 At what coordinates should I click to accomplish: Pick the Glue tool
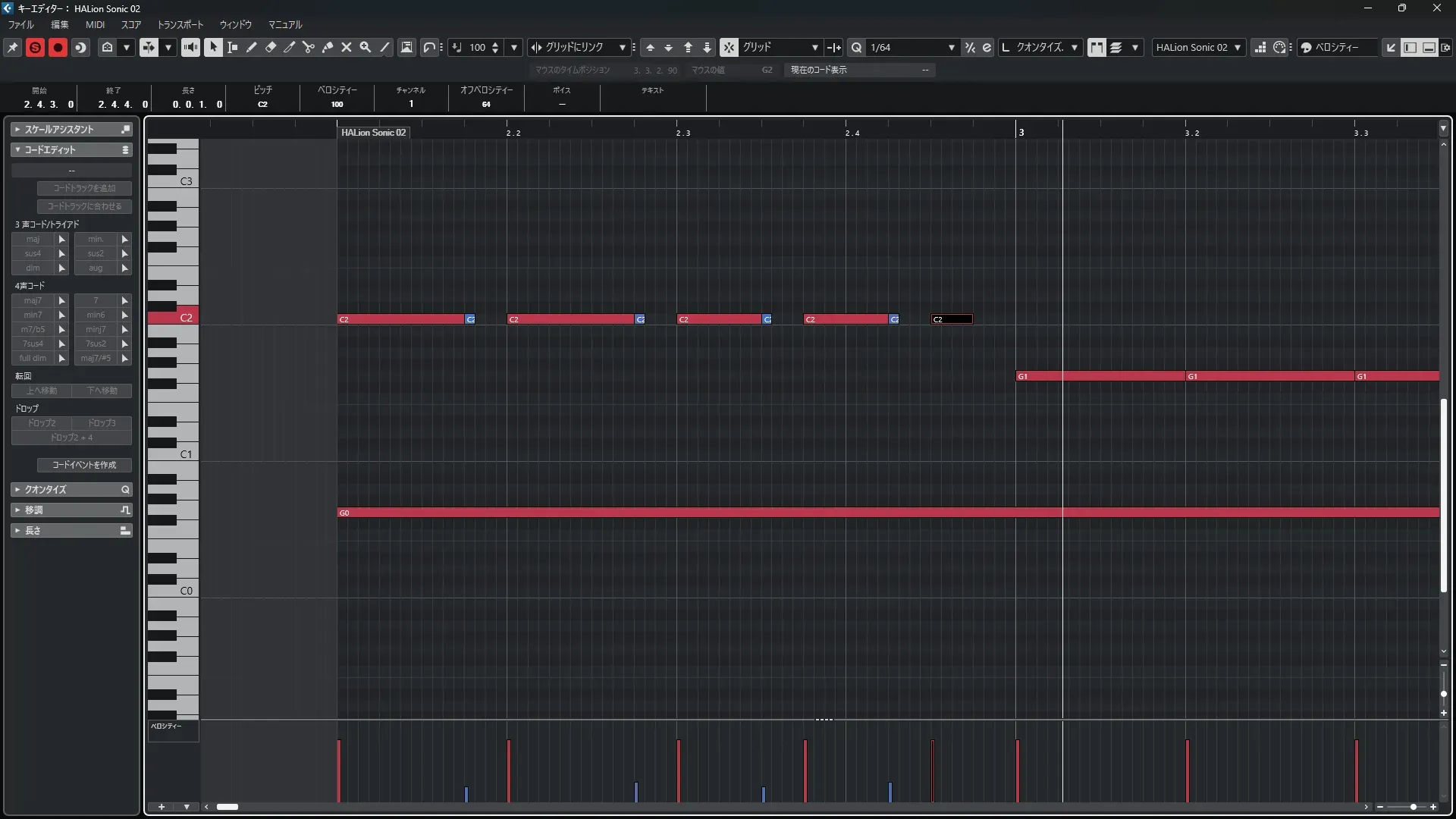(x=328, y=47)
